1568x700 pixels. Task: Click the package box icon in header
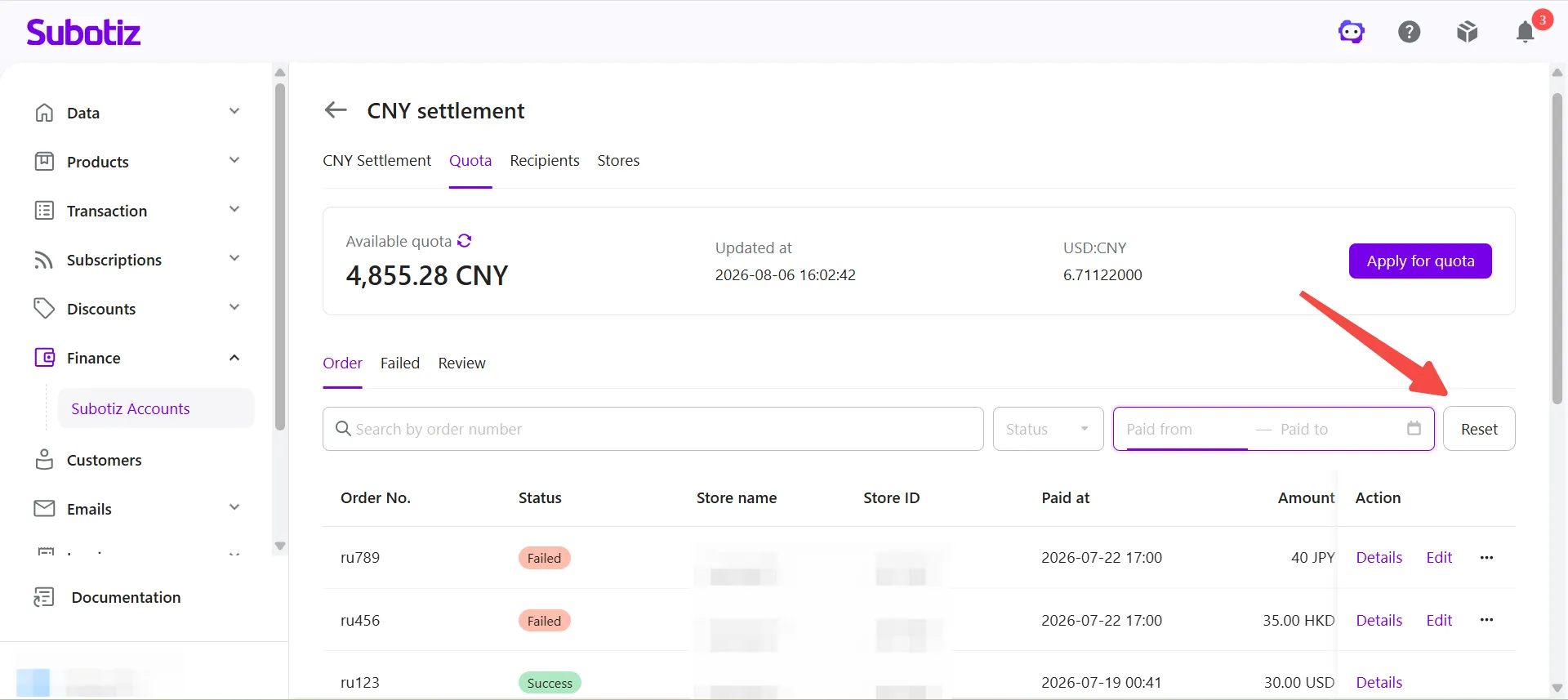click(x=1467, y=32)
